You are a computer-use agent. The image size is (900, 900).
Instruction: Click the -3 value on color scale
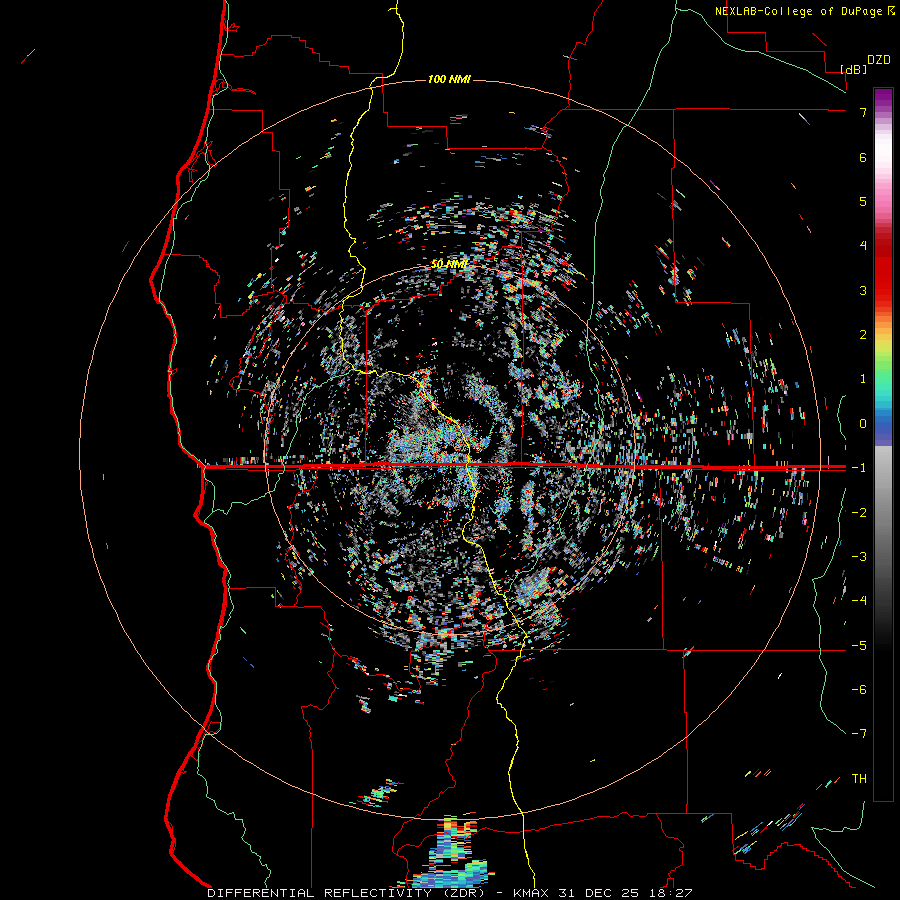click(x=859, y=557)
